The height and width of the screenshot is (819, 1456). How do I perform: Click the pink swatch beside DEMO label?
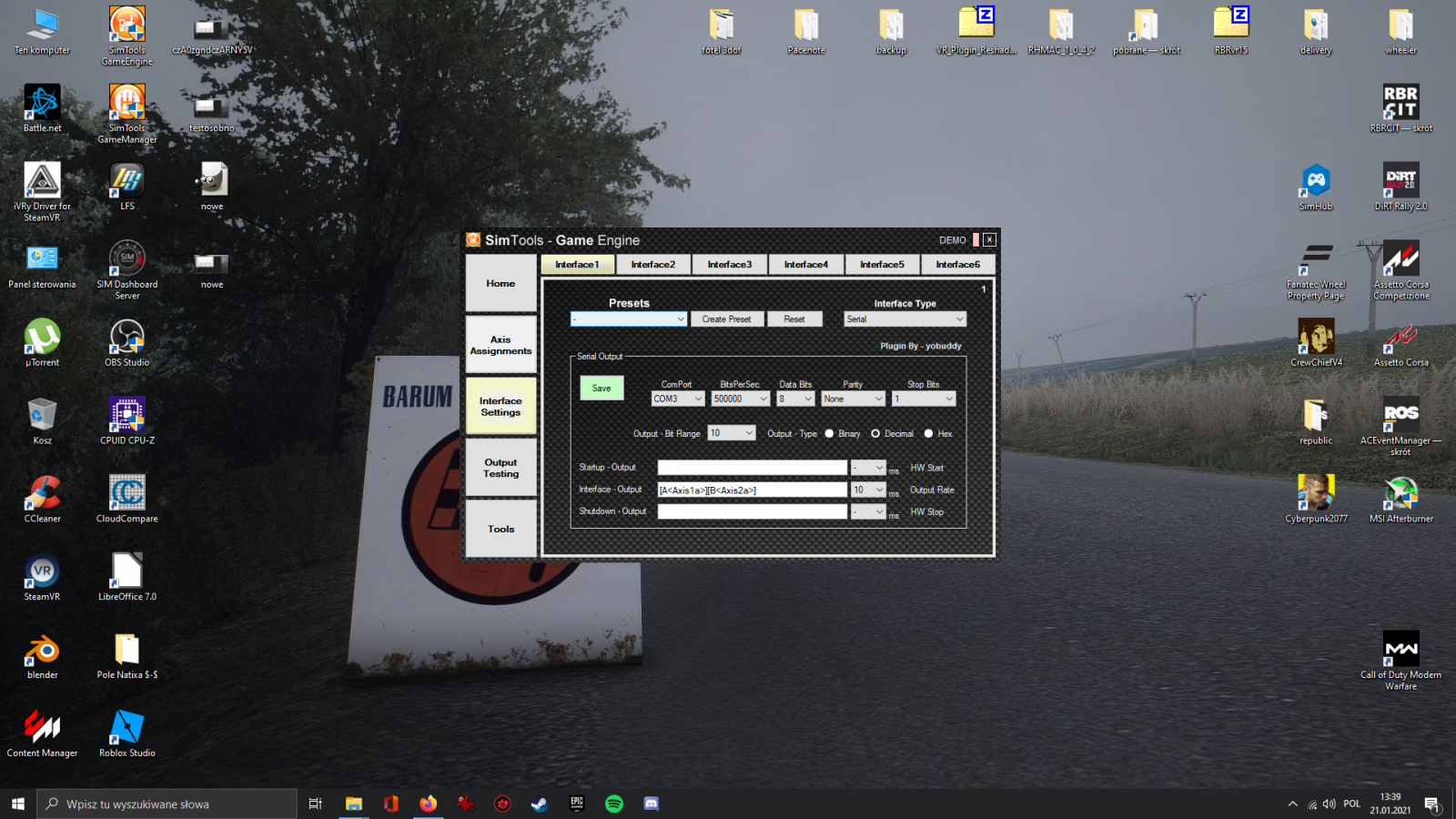coord(976,240)
